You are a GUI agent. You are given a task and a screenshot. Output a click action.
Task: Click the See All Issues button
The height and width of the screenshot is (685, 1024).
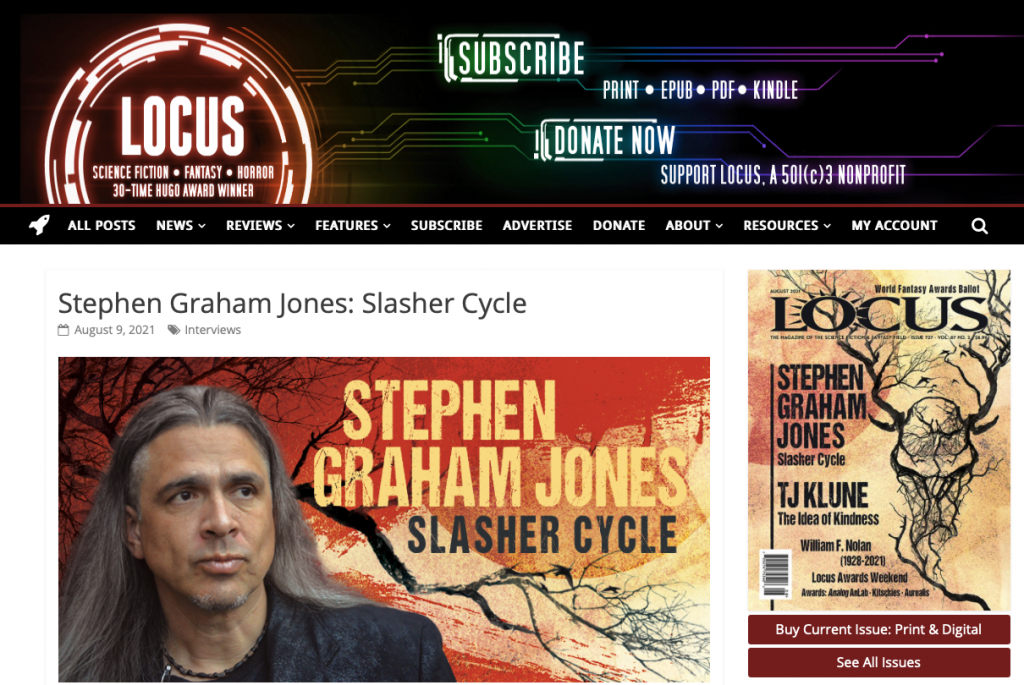(x=878, y=662)
